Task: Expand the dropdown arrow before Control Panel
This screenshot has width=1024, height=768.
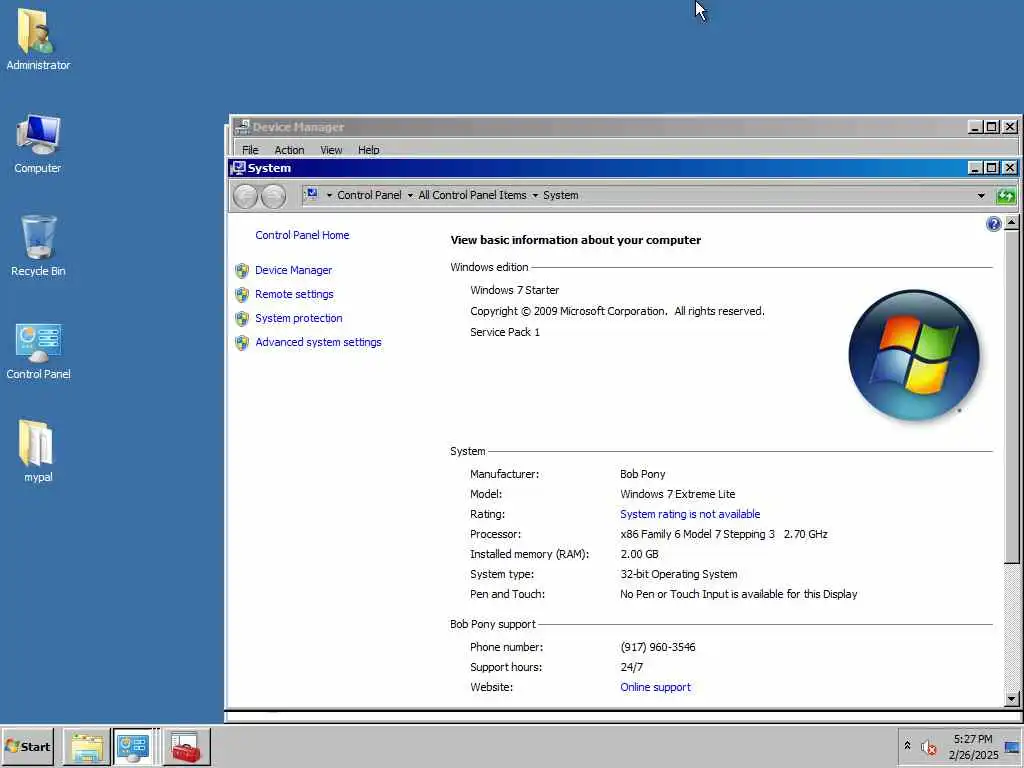Action: (x=329, y=195)
